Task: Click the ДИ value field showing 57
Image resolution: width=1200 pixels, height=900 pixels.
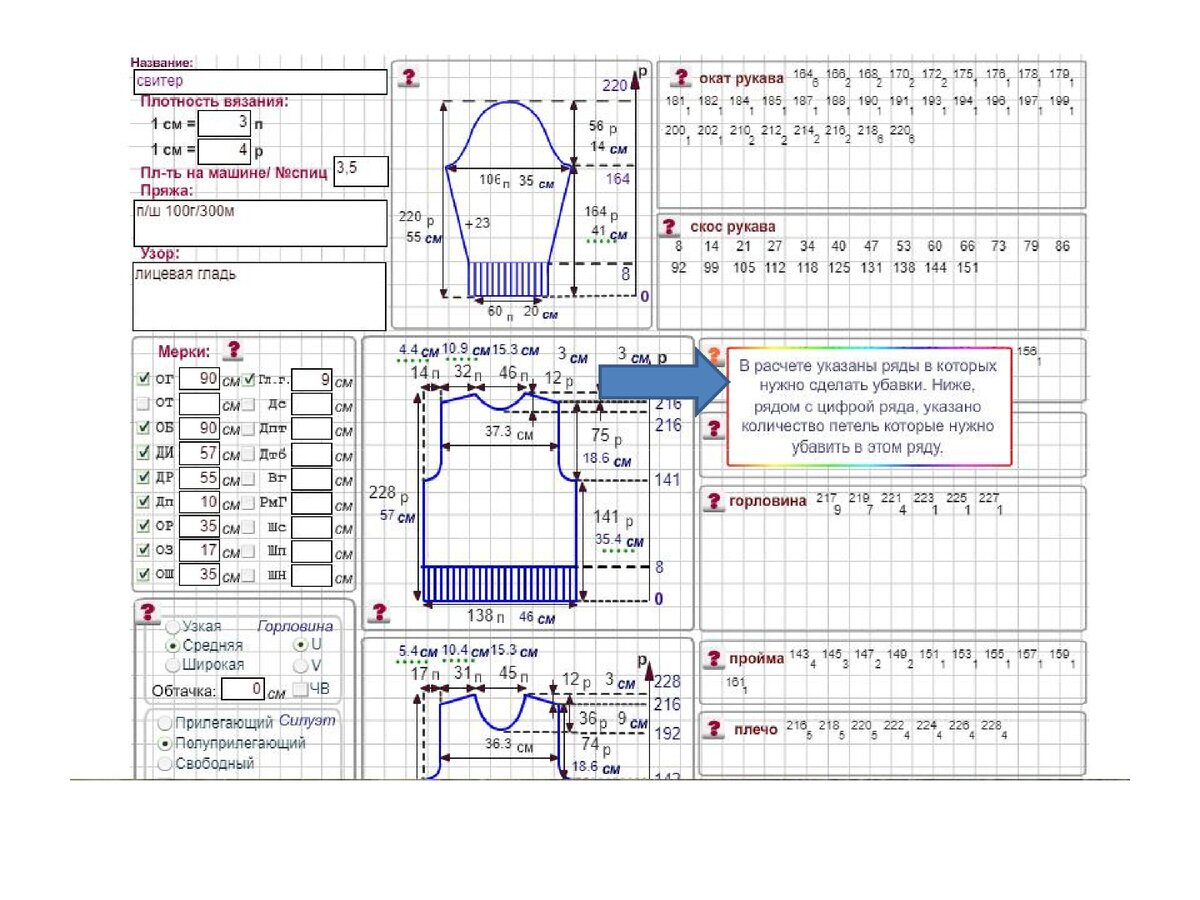Action: pyautogui.click(x=200, y=453)
